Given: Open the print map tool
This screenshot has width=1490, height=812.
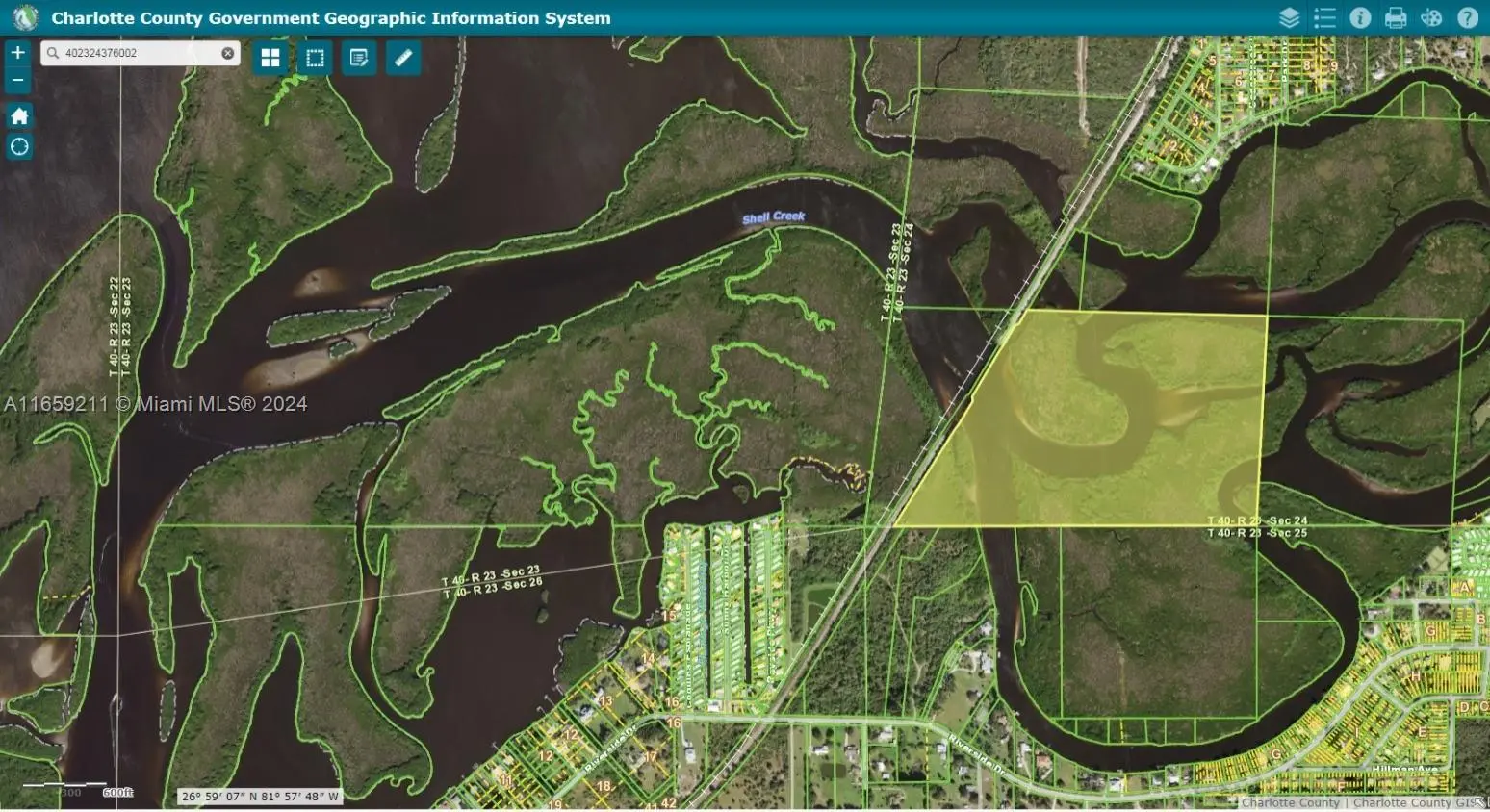Looking at the screenshot, I should (x=1396, y=18).
